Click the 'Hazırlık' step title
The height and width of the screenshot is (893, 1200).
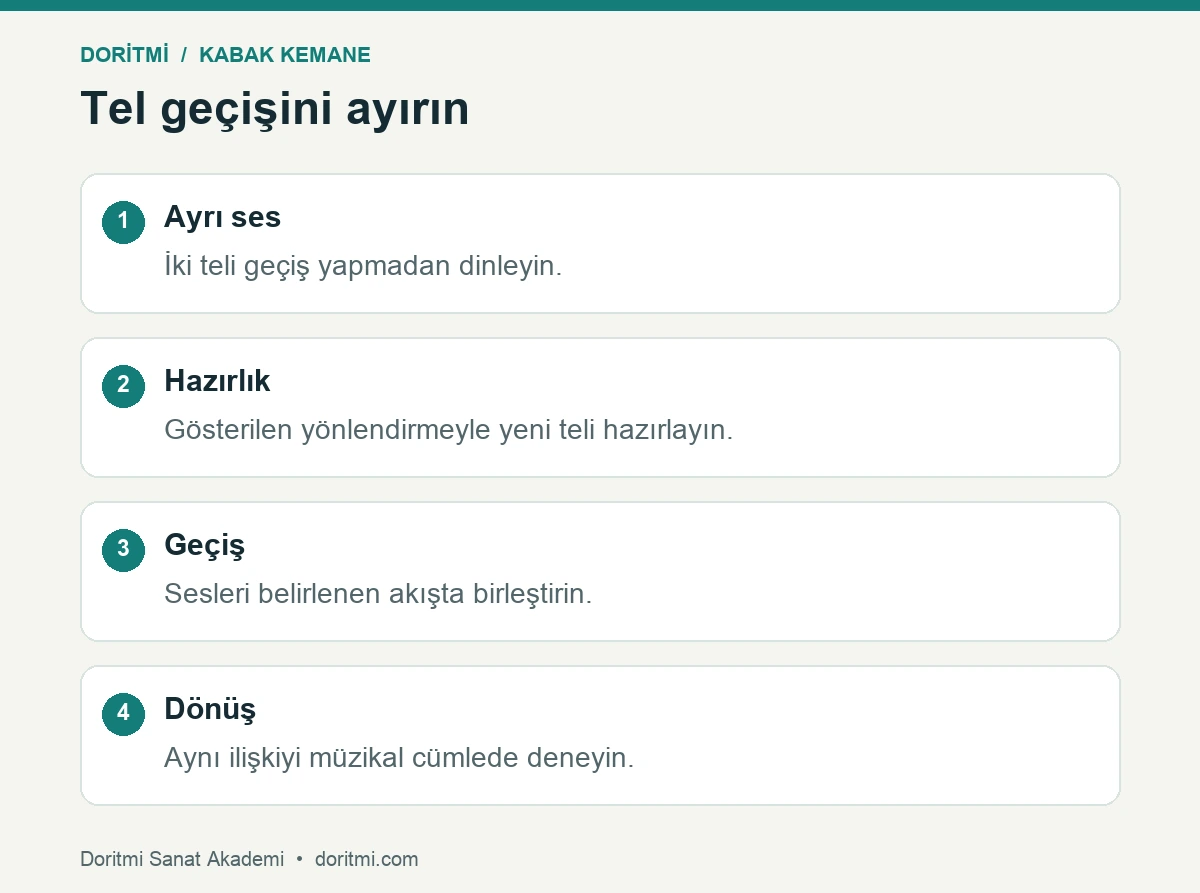pyautogui.click(x=217, y=382)
